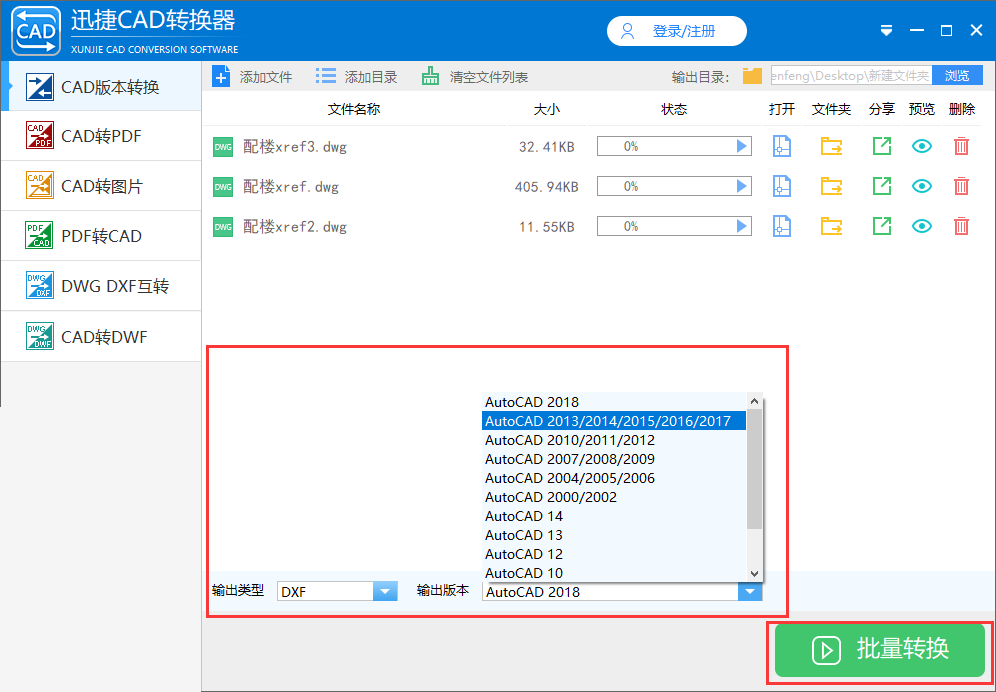Screen dimensions: 996x692
Task: Open the 输出类型 DXF dropdown
Action: coord(337,591)
